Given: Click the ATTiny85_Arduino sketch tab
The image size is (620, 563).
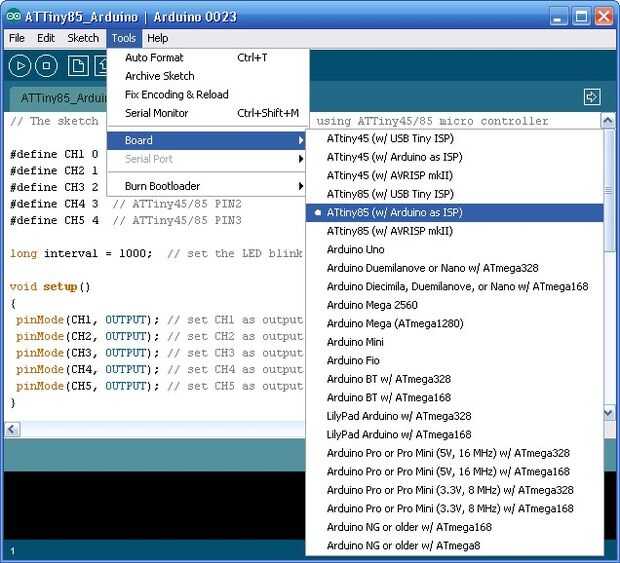Looking at the screenshot, I should [59, 98].
